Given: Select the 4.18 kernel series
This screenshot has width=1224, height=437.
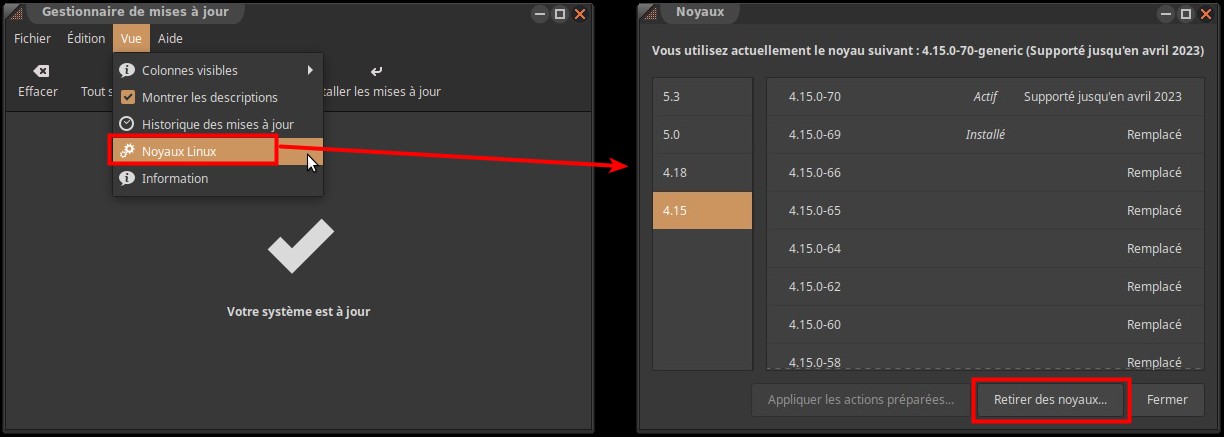Looking at the screenshot, I should [701, 173].
